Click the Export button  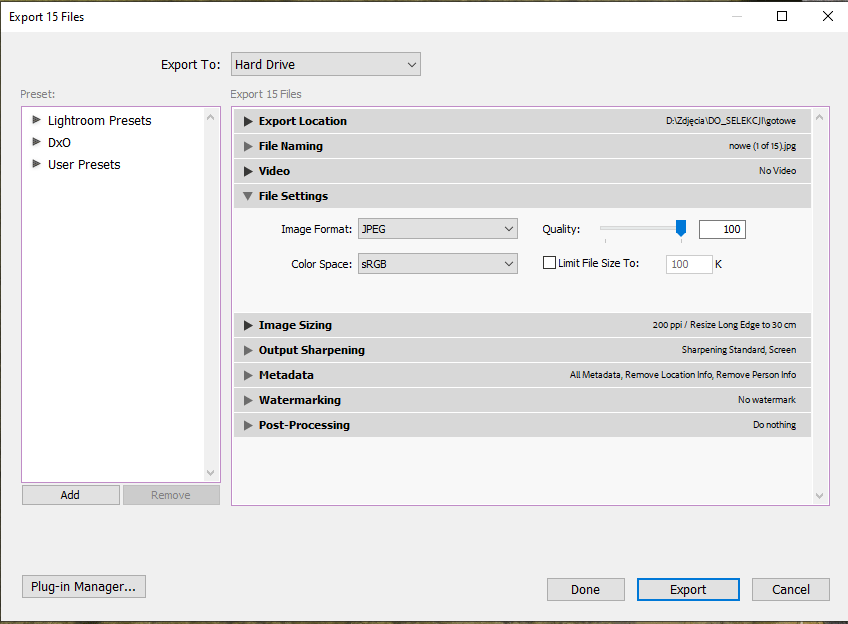click(688, 590)
